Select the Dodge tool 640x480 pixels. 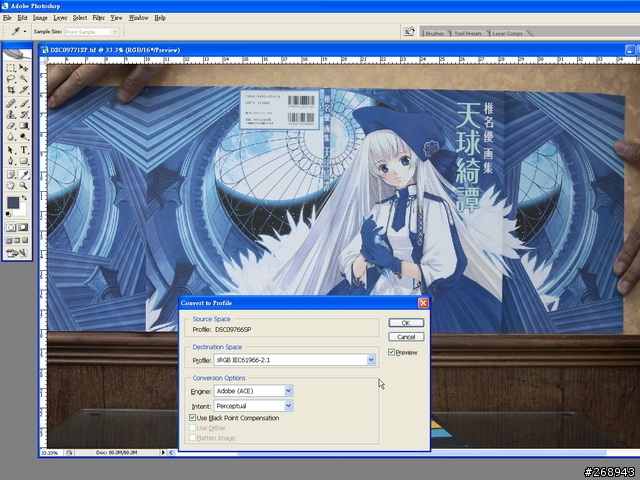23,137
